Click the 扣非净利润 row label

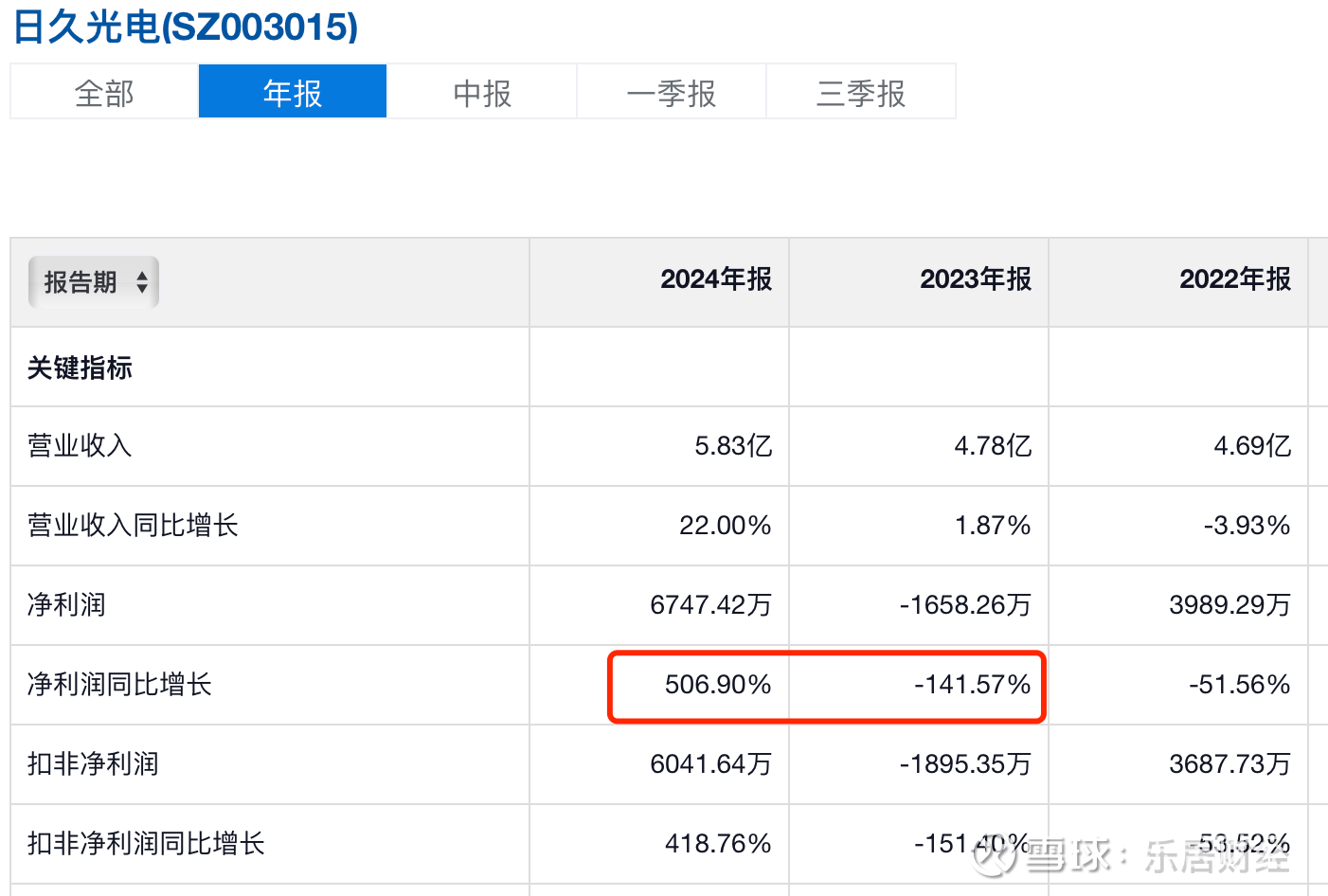click(x=93, y=764)
